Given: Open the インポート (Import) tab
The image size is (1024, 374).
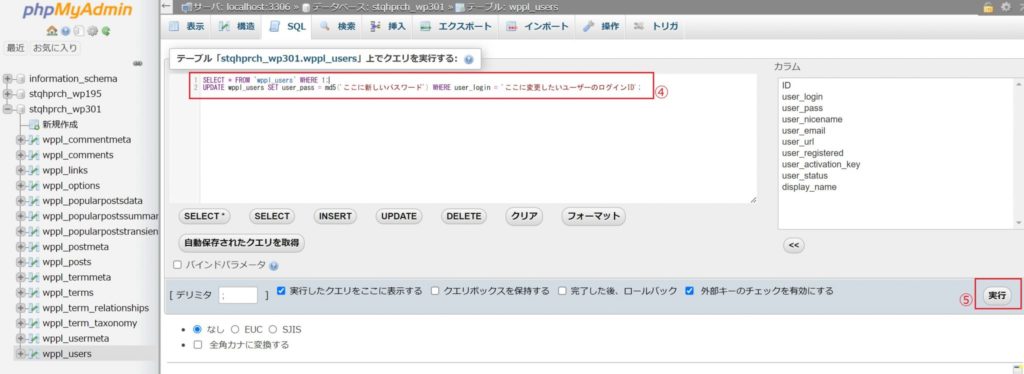Looking at the screenshot, I should [x=538, y=27].
